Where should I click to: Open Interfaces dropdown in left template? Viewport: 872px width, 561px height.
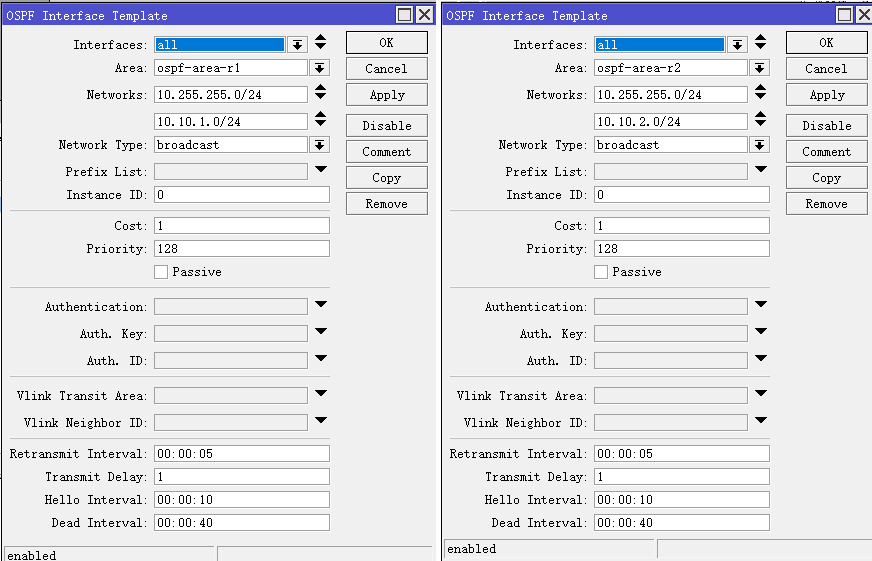297,45
